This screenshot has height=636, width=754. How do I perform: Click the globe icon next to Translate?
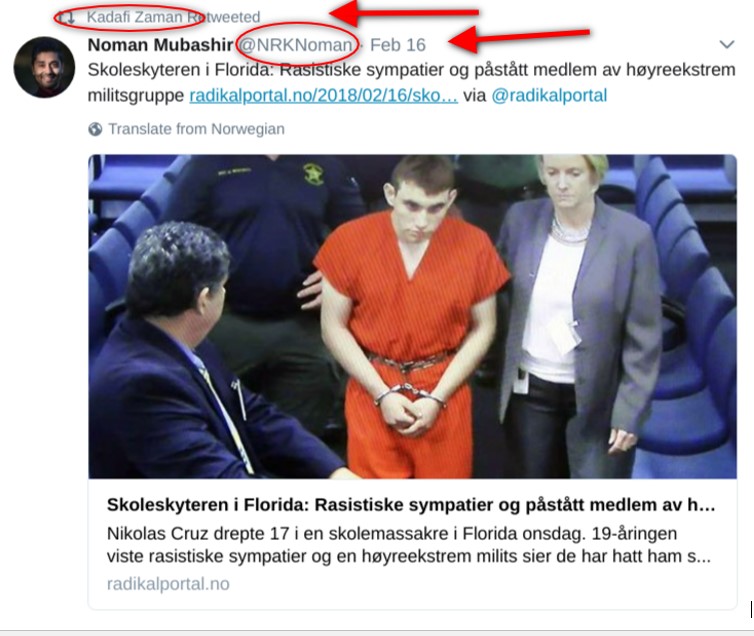95,129
